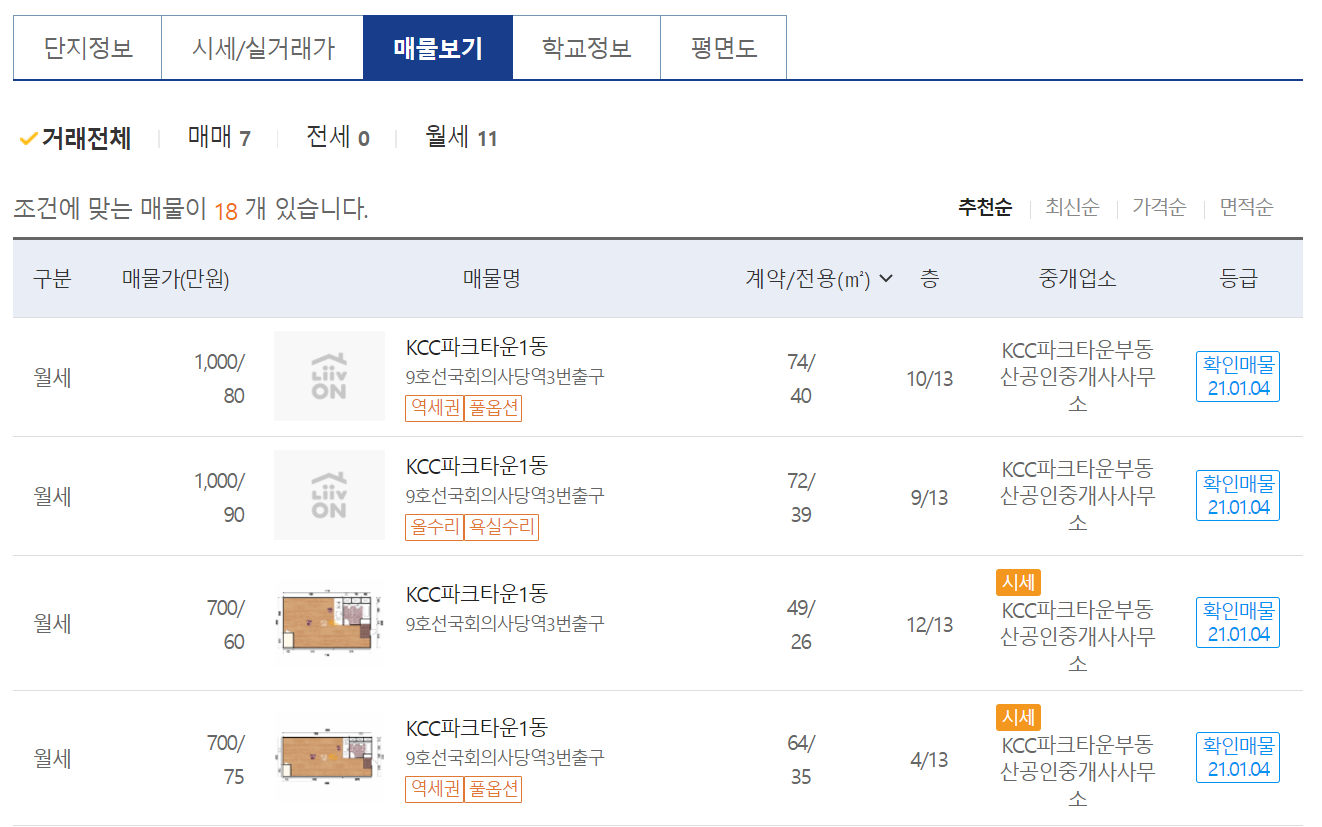This screenshot has width=1322, height=827.
Task: Click the 욕실수리 tag on the 1,000/90 listing
Action: [x=501, y=527]
